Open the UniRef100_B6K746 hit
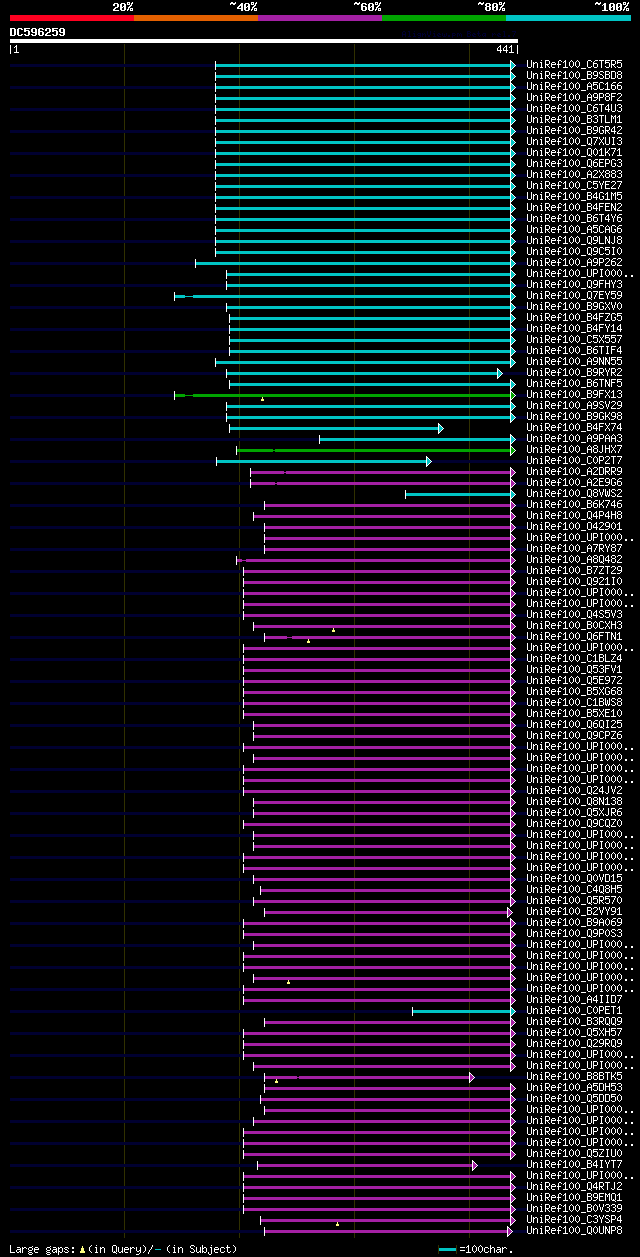Image resolution: width=640 pixels, height=1257 pixels. tap(574, 504)
